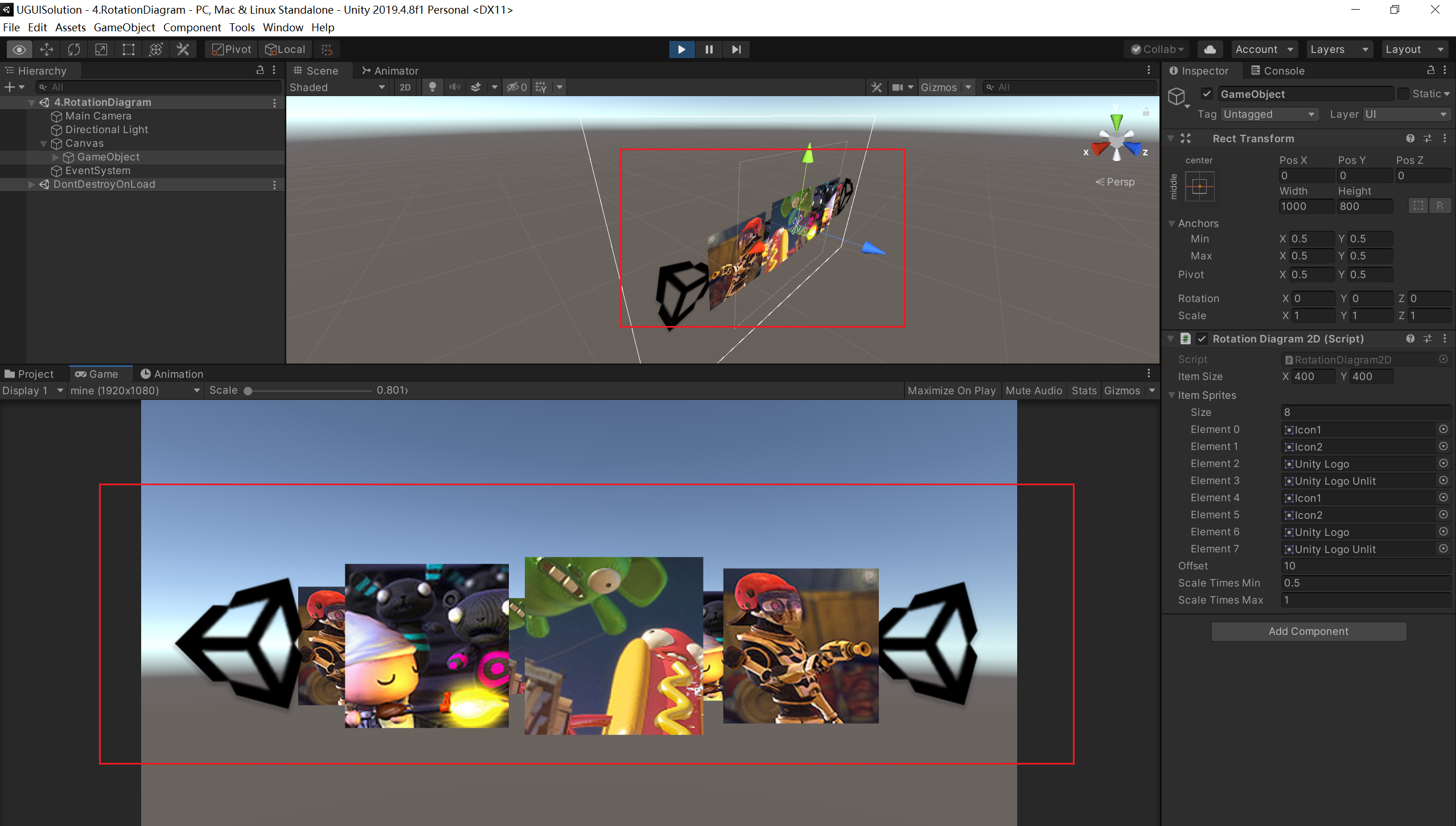The width and height of the screenshot is (1456, 826).
Task: Select the Scale tool
Action: click(101, 49)
